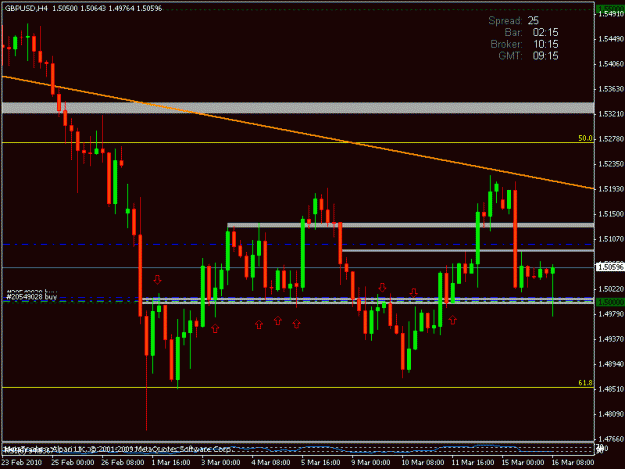Click the 25 Feb 00:00 time label

pyautogui.click(x=73, y=462)
